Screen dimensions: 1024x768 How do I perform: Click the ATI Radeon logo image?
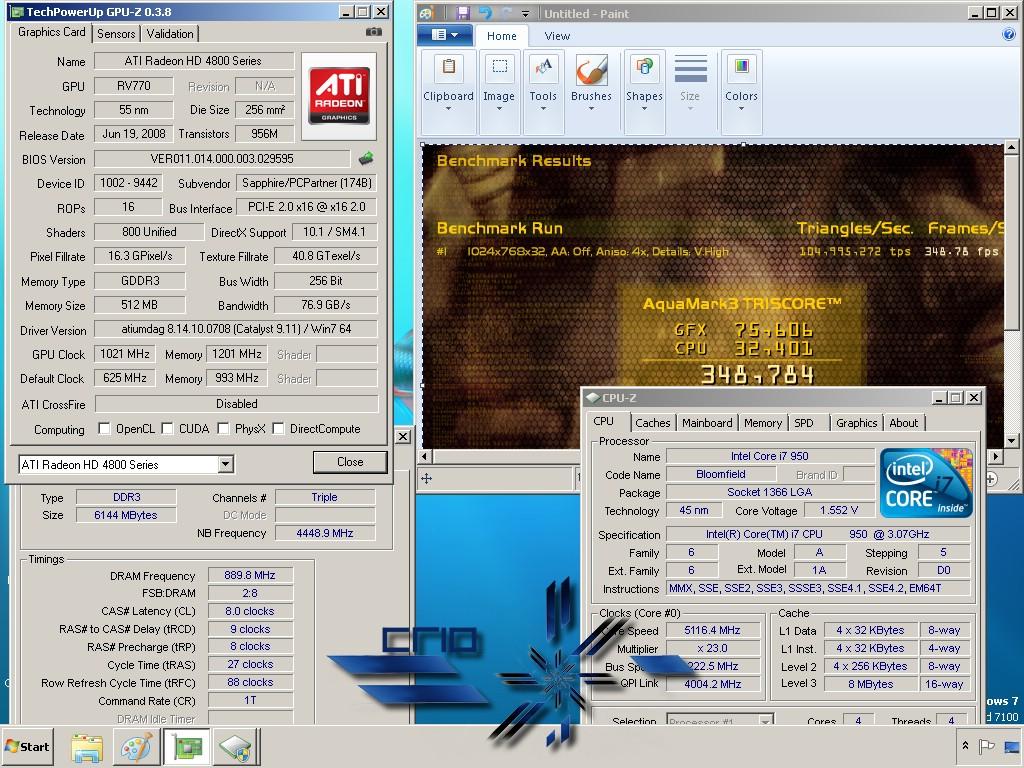(x=339, y=97)
